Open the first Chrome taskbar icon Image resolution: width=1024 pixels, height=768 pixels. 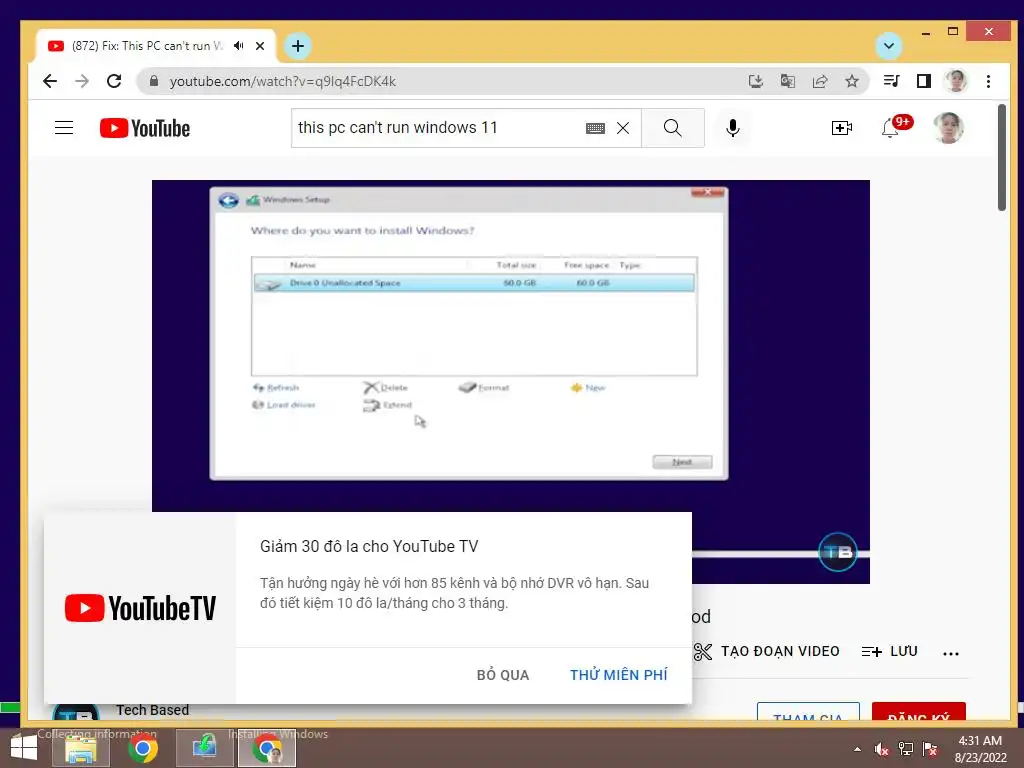click(x=142, y=748)
